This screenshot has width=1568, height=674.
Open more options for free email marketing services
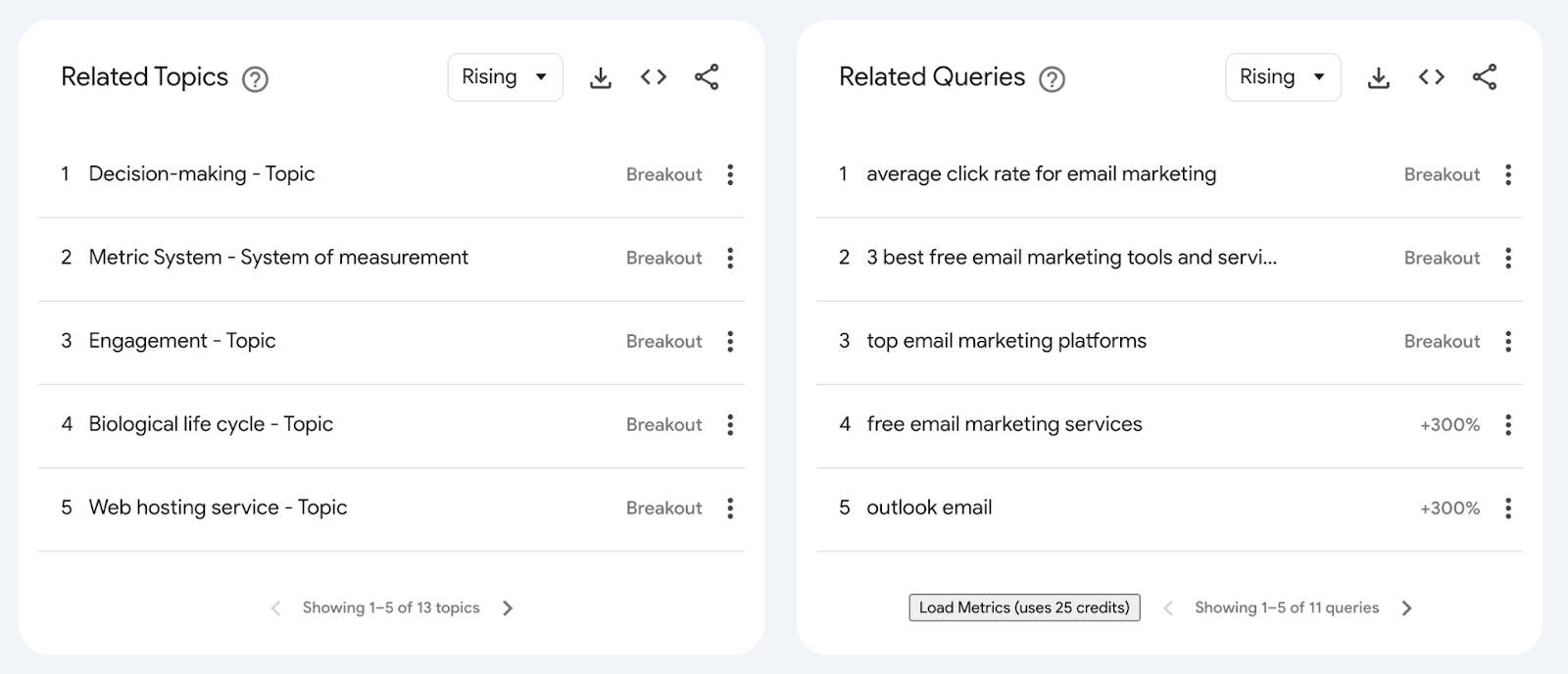[x=1508, y=424]
